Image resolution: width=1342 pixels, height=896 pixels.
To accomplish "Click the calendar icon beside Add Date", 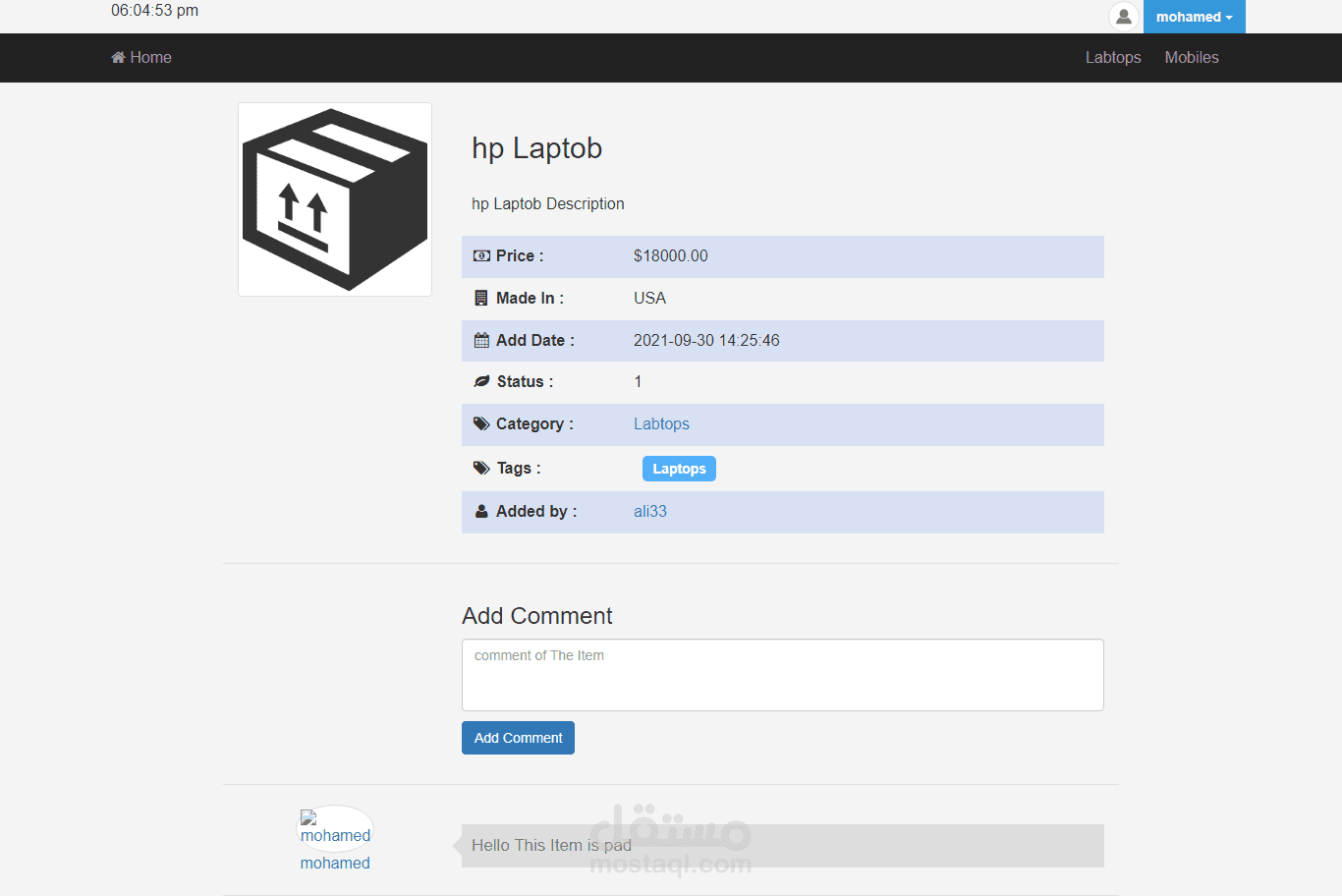I will tap(481, 340).
